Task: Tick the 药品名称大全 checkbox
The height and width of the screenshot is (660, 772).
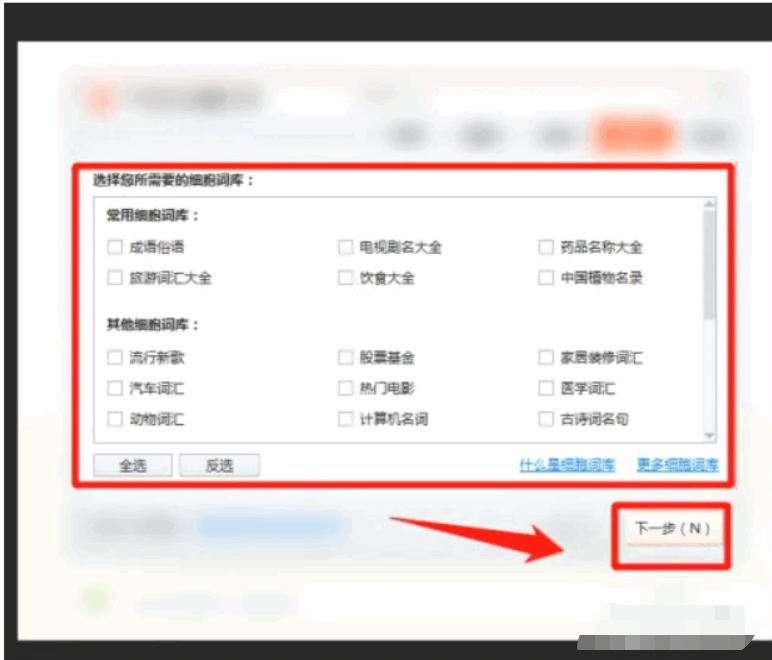Action: pyautogui.click(x=546, y=247)
